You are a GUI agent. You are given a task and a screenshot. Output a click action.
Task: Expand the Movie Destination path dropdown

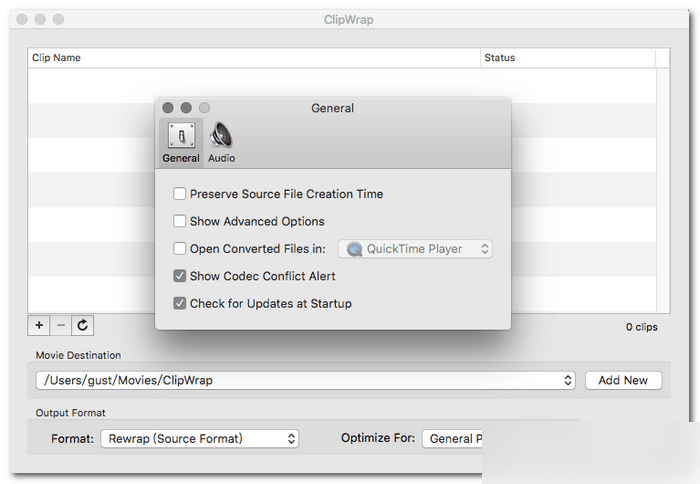point(568,380)
